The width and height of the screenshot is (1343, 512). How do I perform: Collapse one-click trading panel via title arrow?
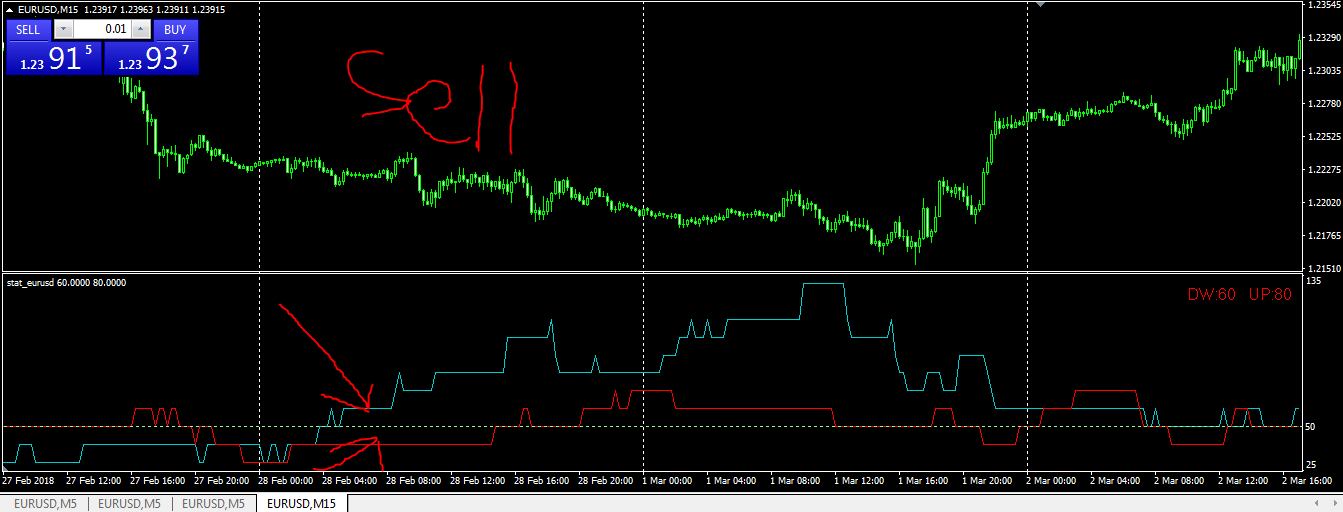[x=10, y=9]
